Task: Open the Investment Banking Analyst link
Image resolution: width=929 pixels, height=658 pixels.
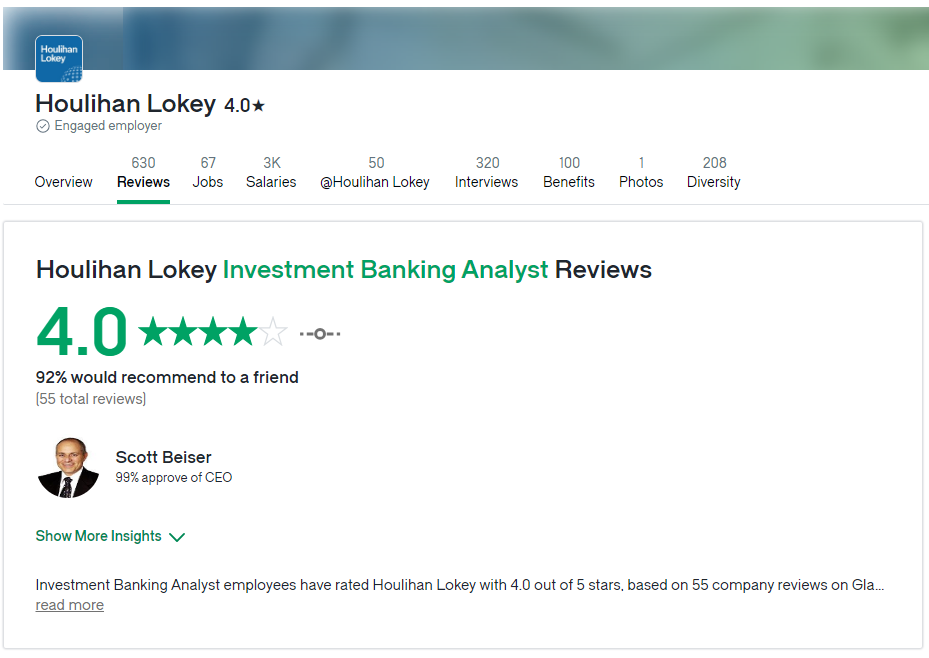Action: point(385,270)
